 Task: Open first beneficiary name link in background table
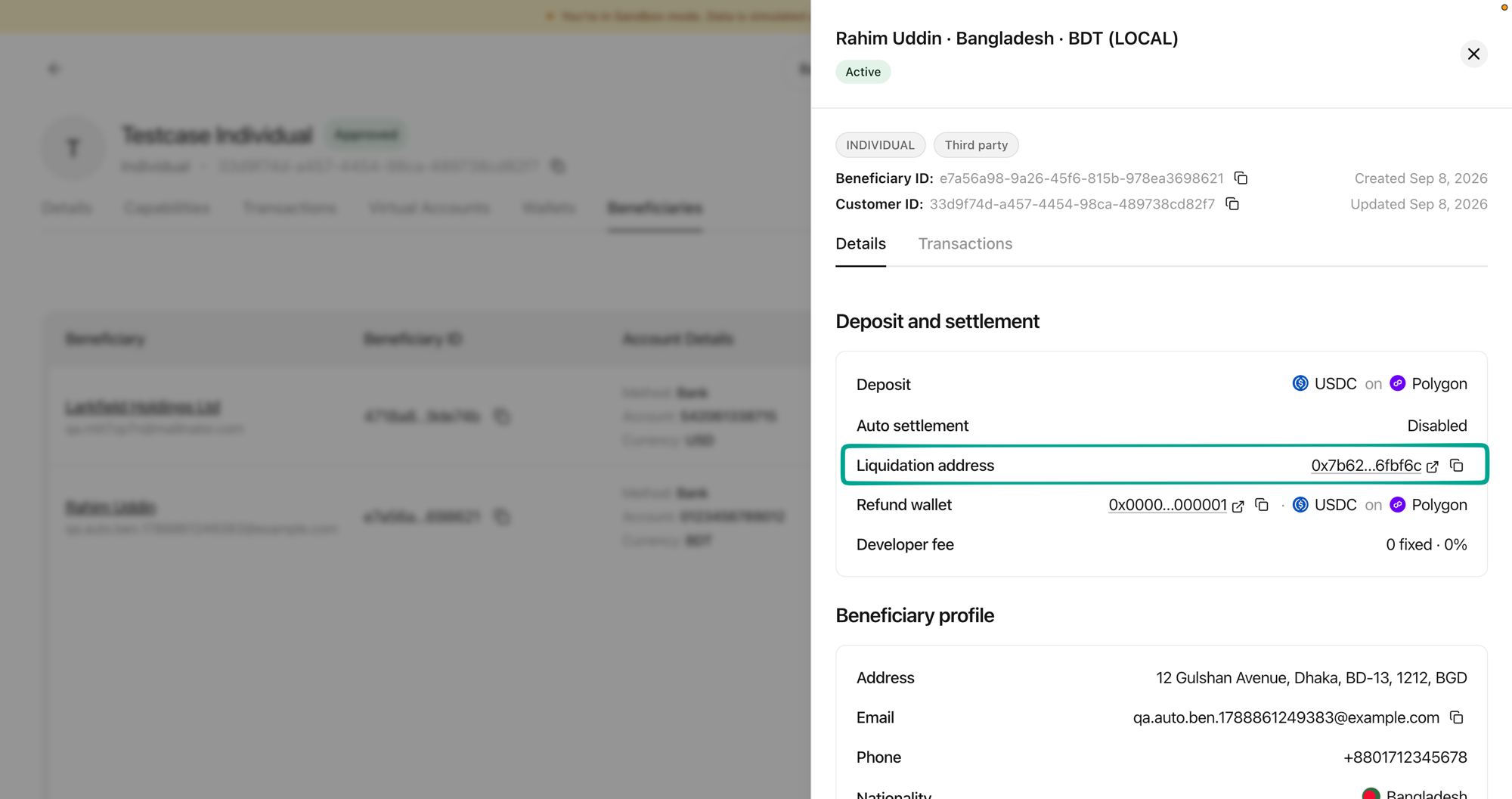142,407
